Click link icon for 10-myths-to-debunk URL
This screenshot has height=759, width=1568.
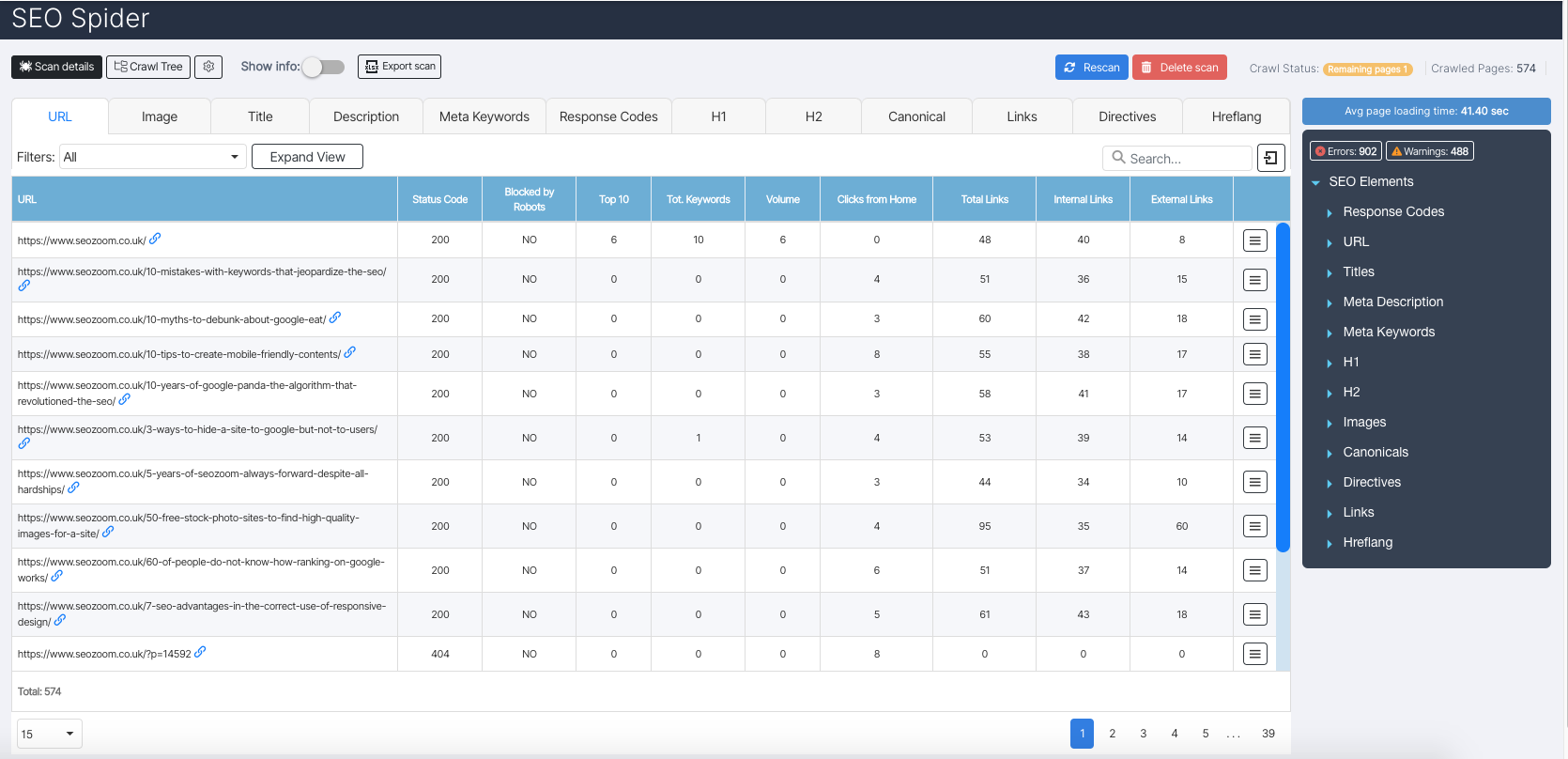point(335,318)
